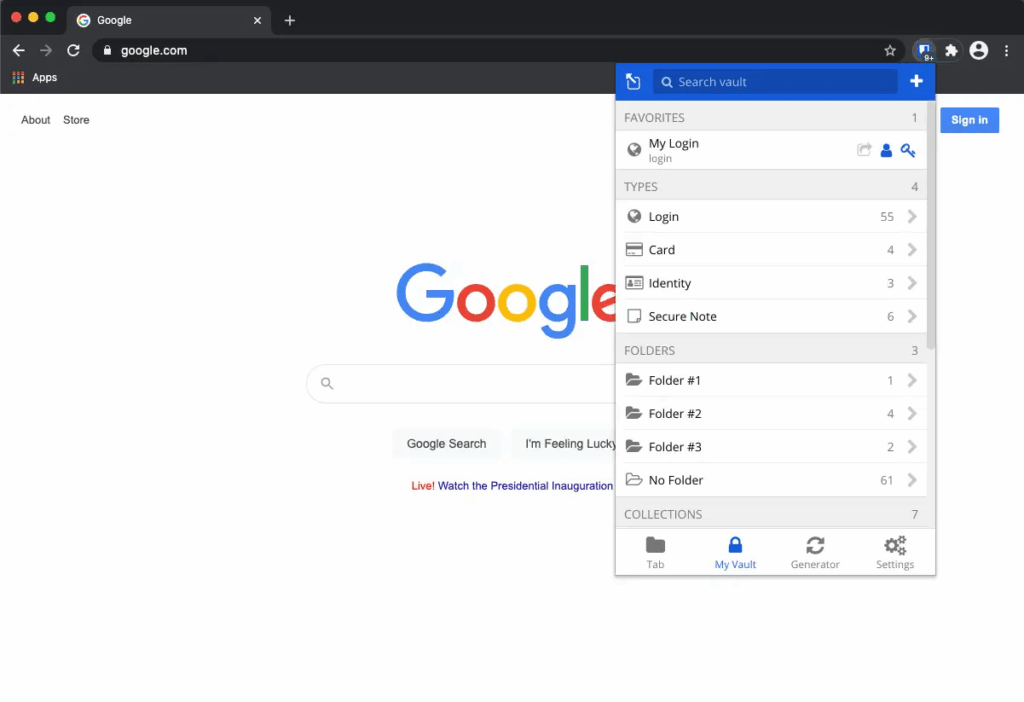Reload the google.com page
This screenshot has height=702, width=1024.
pyautogui.click(x=73, y=50)
